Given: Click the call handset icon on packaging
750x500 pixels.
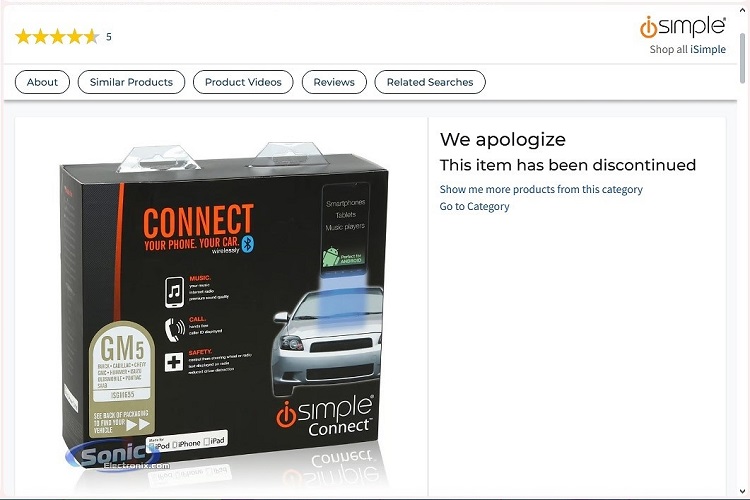Looking at the screenshot, I should (175, 329).
